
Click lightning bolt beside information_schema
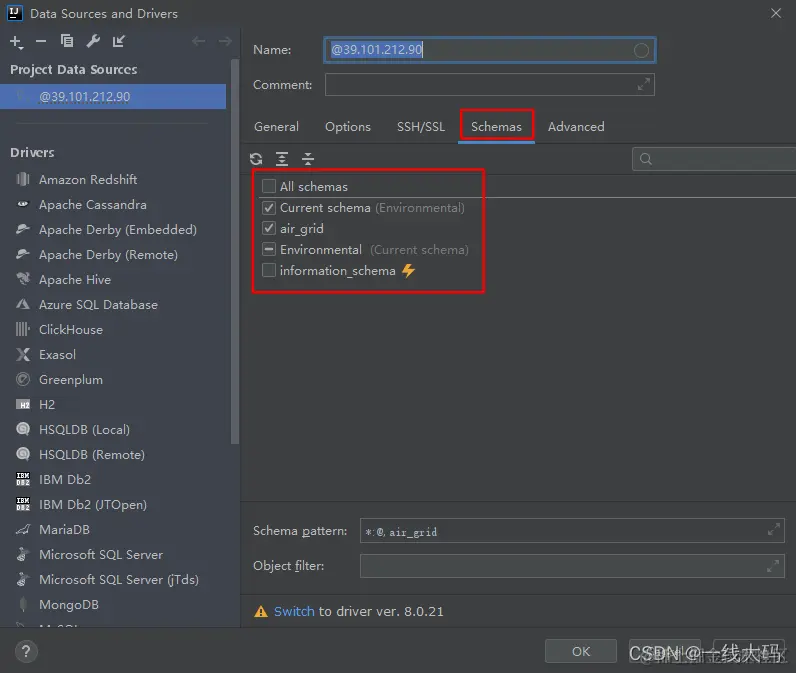(408, 271)
